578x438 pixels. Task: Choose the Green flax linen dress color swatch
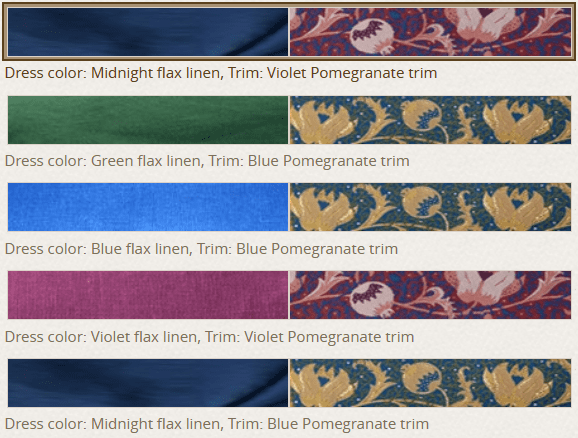pos(148,120)
